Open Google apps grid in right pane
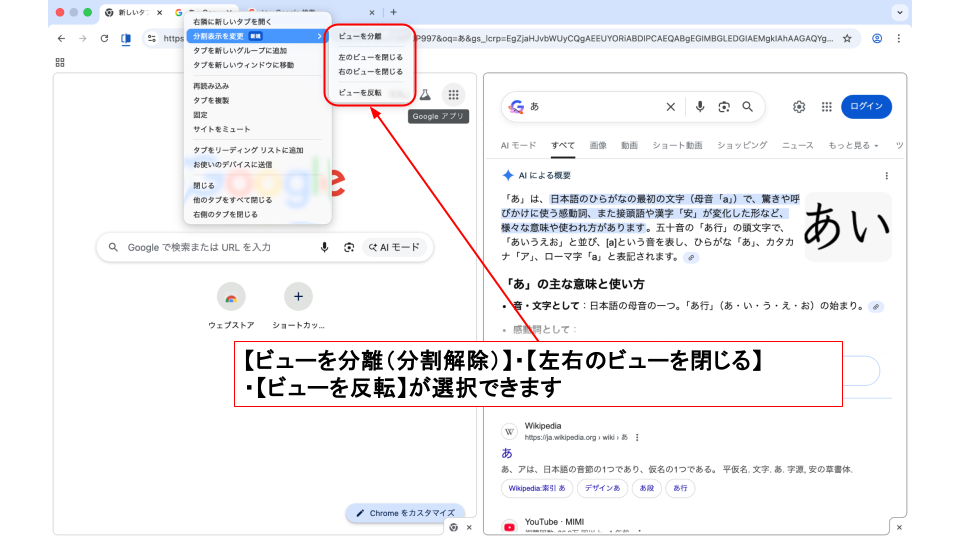This screenshot has height=540, width=960. pyautogui.click(x=826, y=107)
